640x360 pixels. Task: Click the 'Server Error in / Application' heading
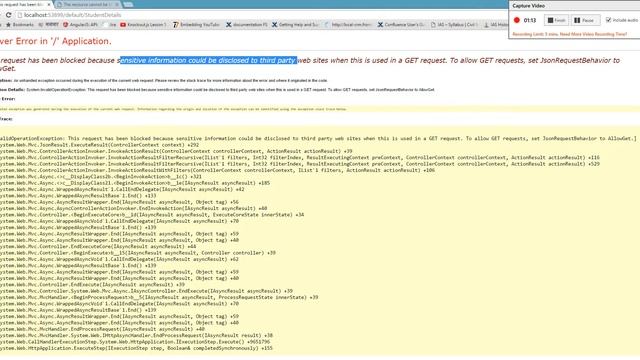point(56,41)
